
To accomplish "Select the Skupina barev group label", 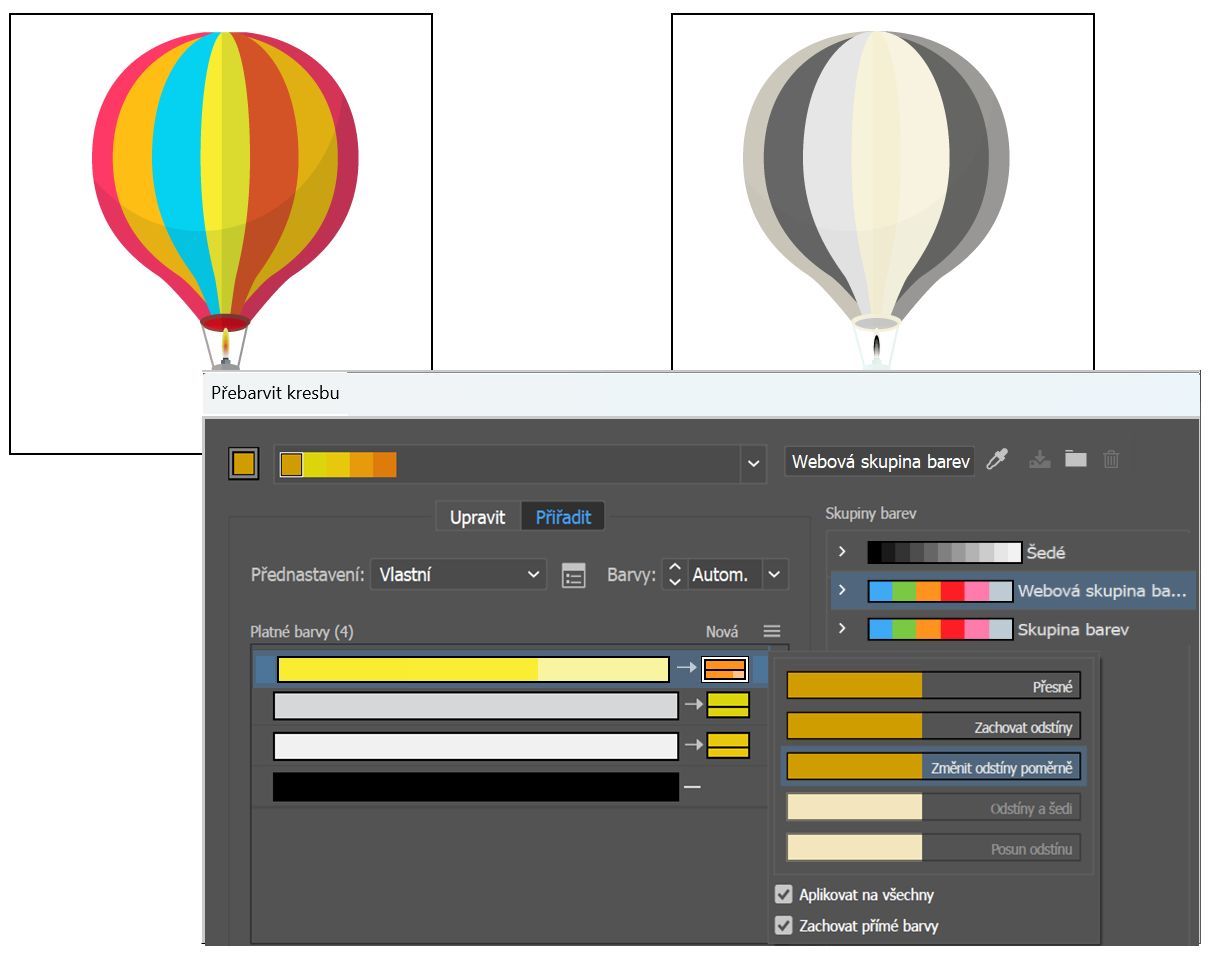I will click(1073, 629).
